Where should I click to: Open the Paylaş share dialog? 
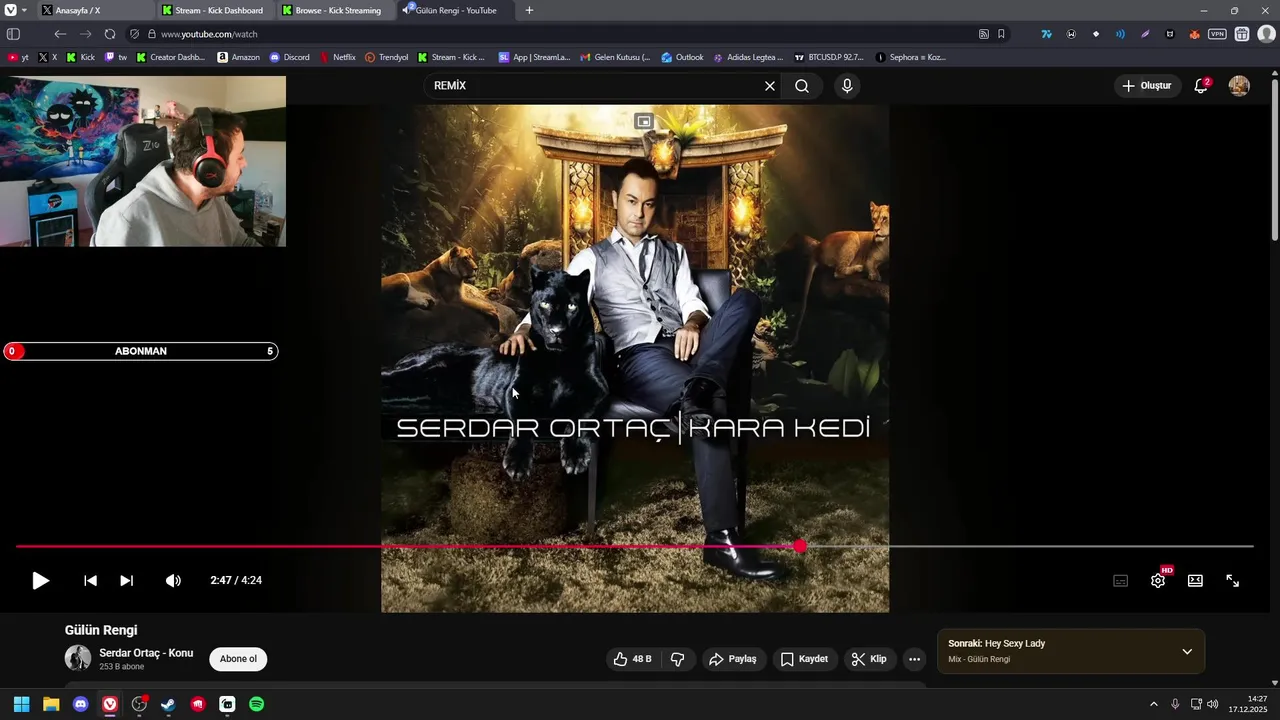(733, 659)
